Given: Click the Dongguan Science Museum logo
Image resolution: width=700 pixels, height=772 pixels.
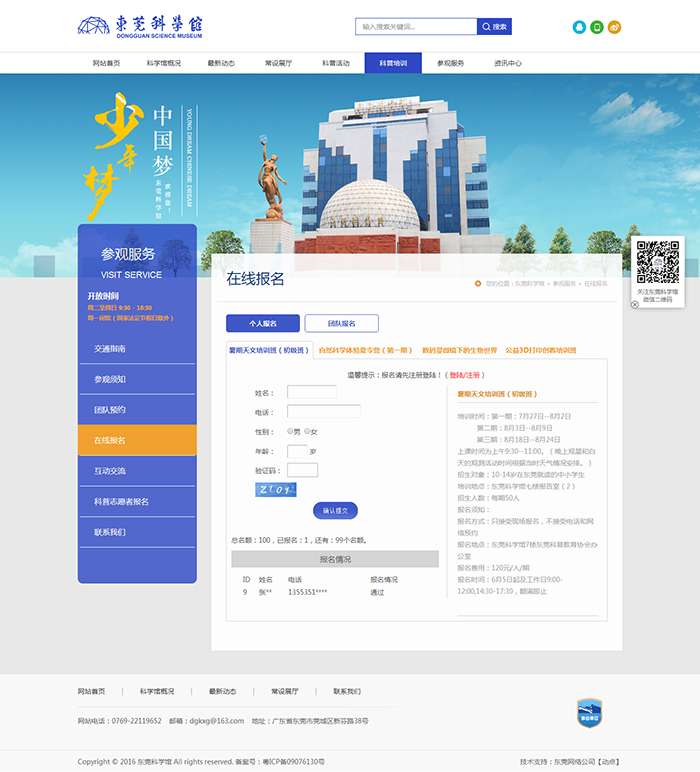Looking at the screenshot, I should tap(140, 27).
